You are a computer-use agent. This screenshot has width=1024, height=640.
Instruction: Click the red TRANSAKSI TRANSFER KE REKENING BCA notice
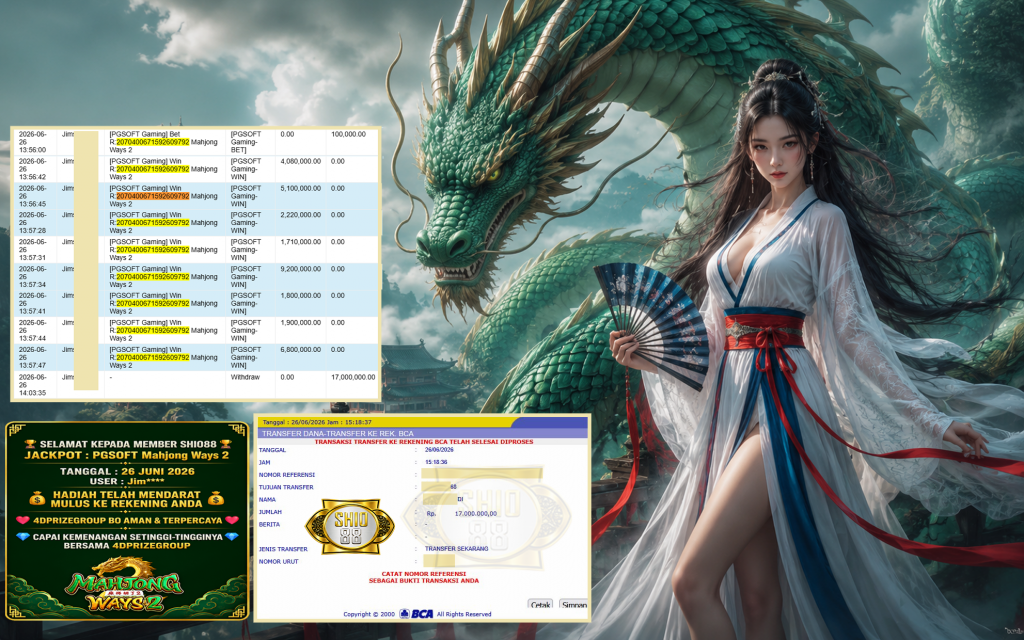(x=424, y=442)
